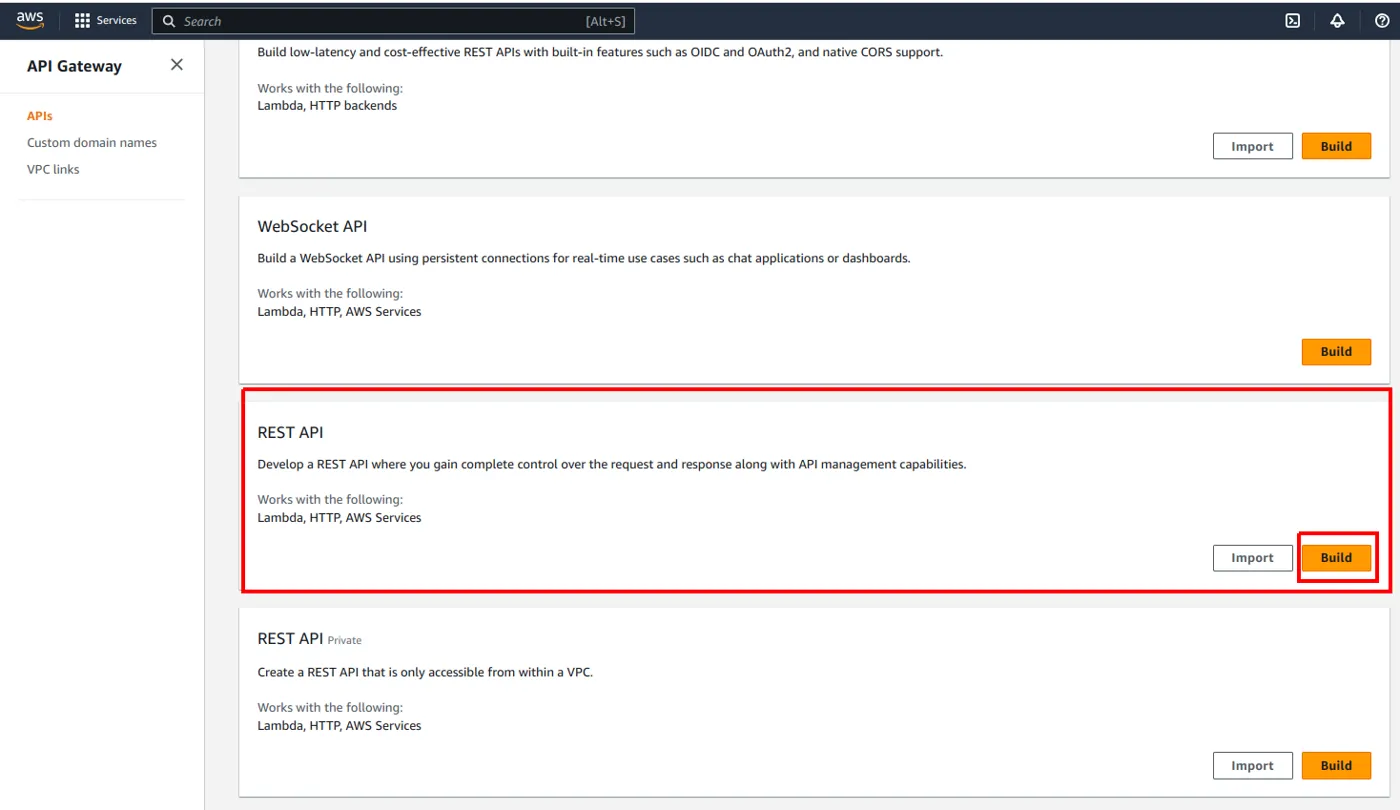Go to VPC links in the sidebar
Screen dimensions: 1400x810
point(53,170)
